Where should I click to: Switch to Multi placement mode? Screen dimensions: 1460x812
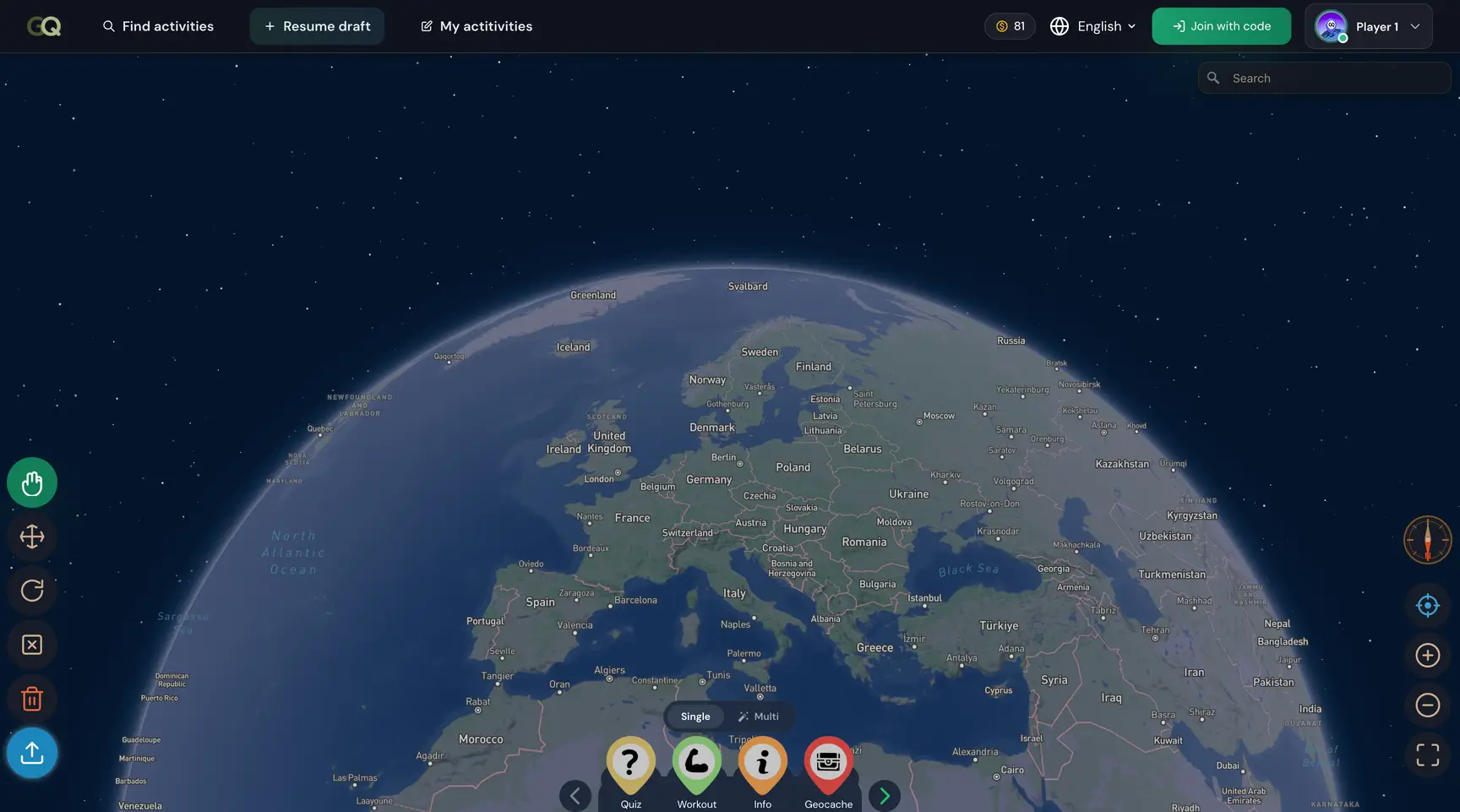click(758, 717)
